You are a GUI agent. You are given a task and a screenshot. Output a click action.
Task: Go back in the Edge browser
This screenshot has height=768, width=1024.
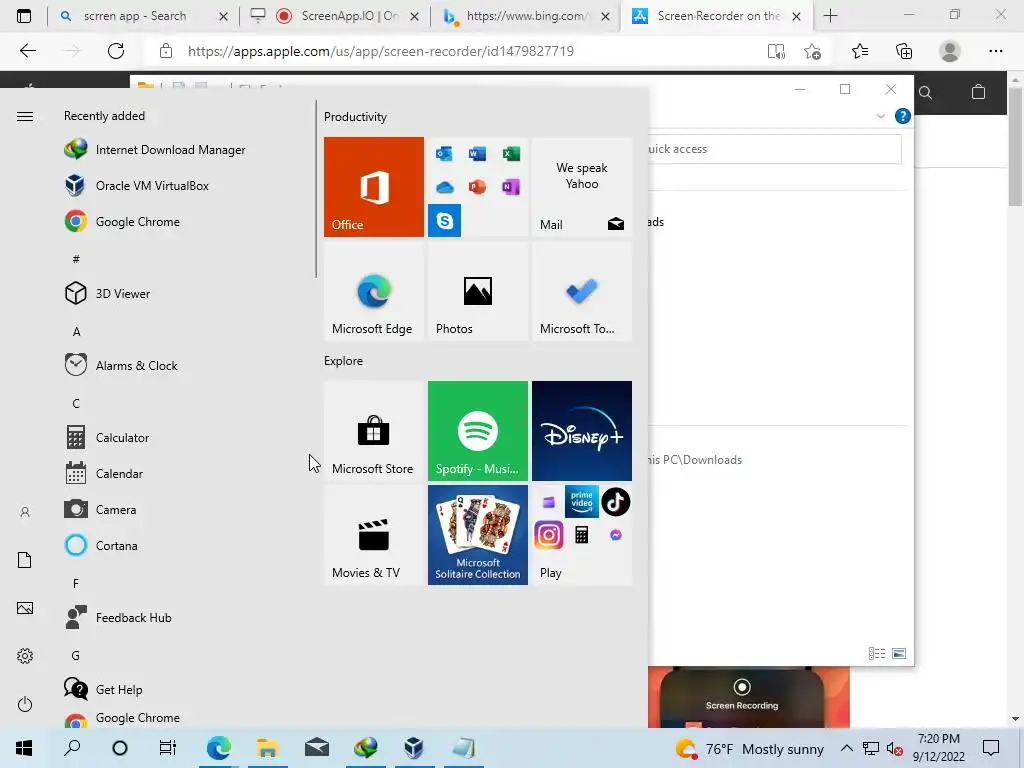pyautogui.click(x=27, y=51)
